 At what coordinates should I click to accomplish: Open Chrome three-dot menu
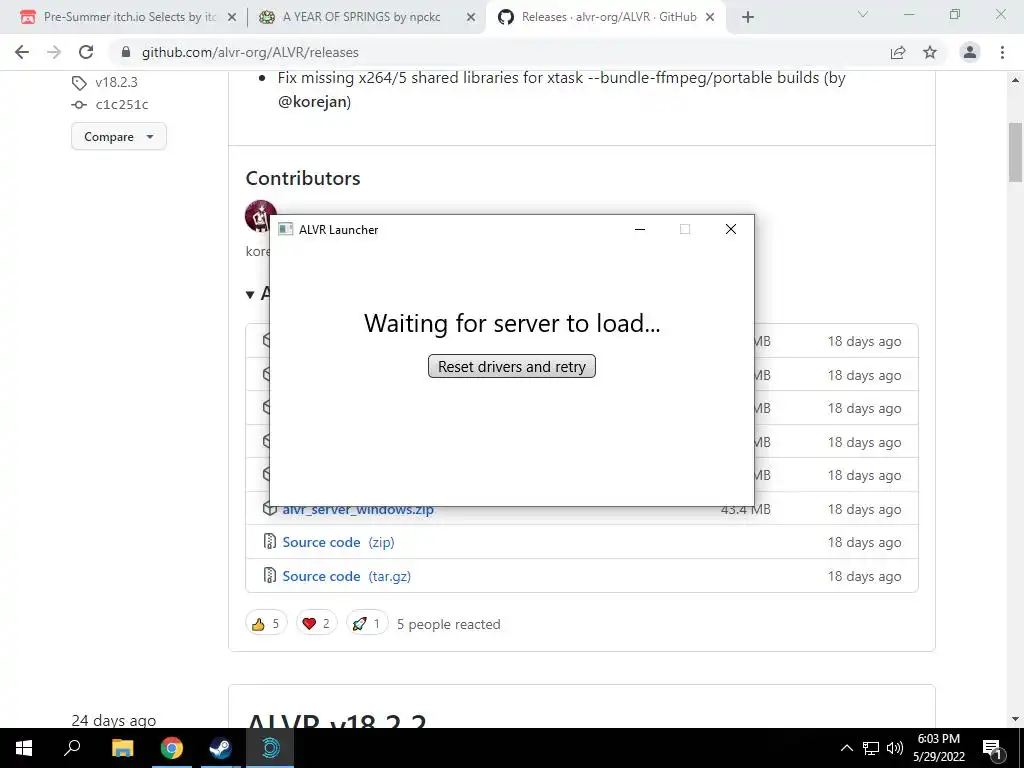[x=1002, y=52]
